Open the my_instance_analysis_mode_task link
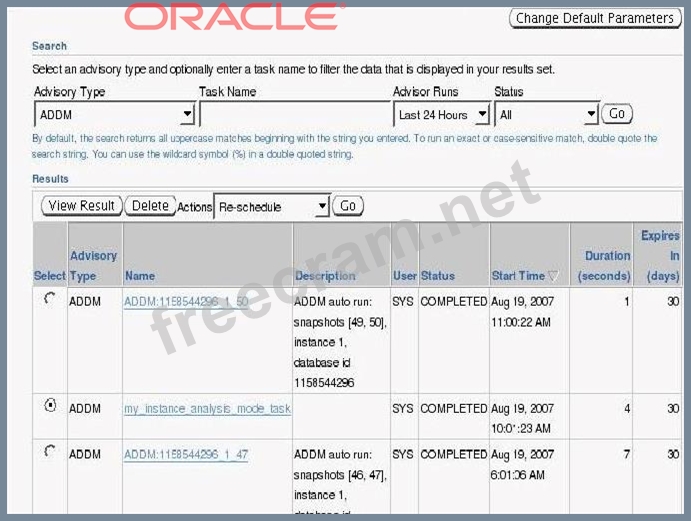 pos(207,409)
